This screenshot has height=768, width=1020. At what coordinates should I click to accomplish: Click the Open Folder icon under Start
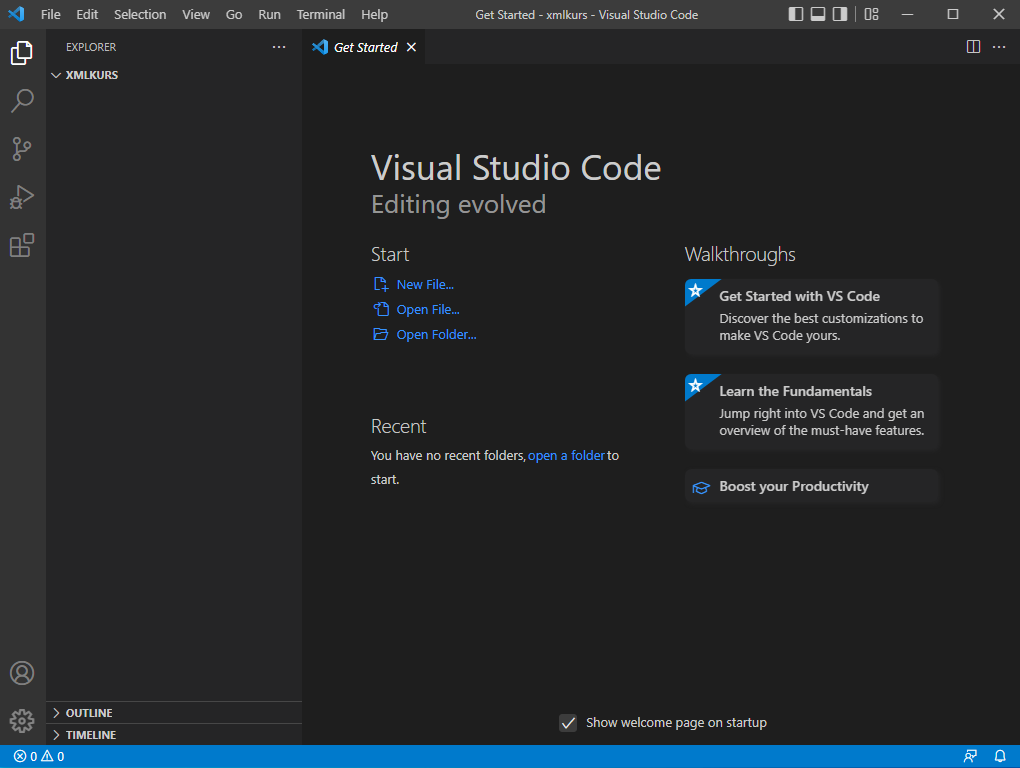pyautogui.click(x=381, y=334)
